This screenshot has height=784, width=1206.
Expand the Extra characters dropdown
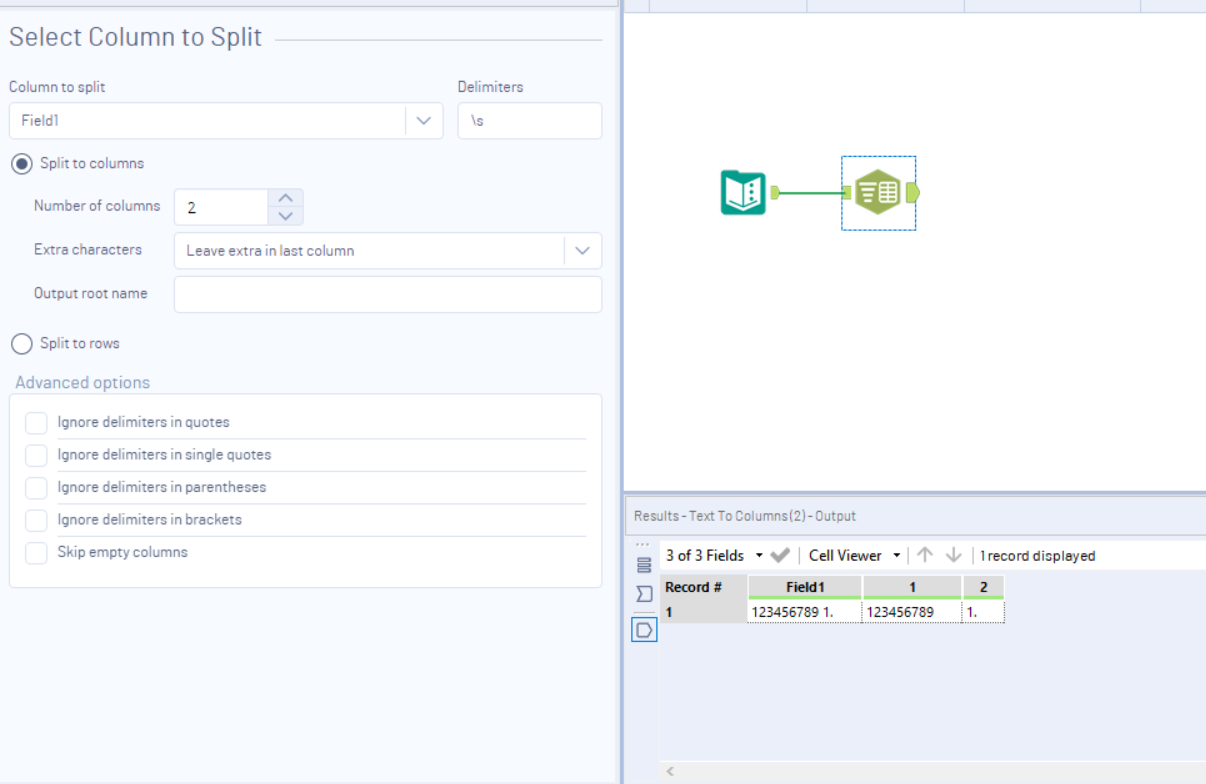tap(582, 251)
